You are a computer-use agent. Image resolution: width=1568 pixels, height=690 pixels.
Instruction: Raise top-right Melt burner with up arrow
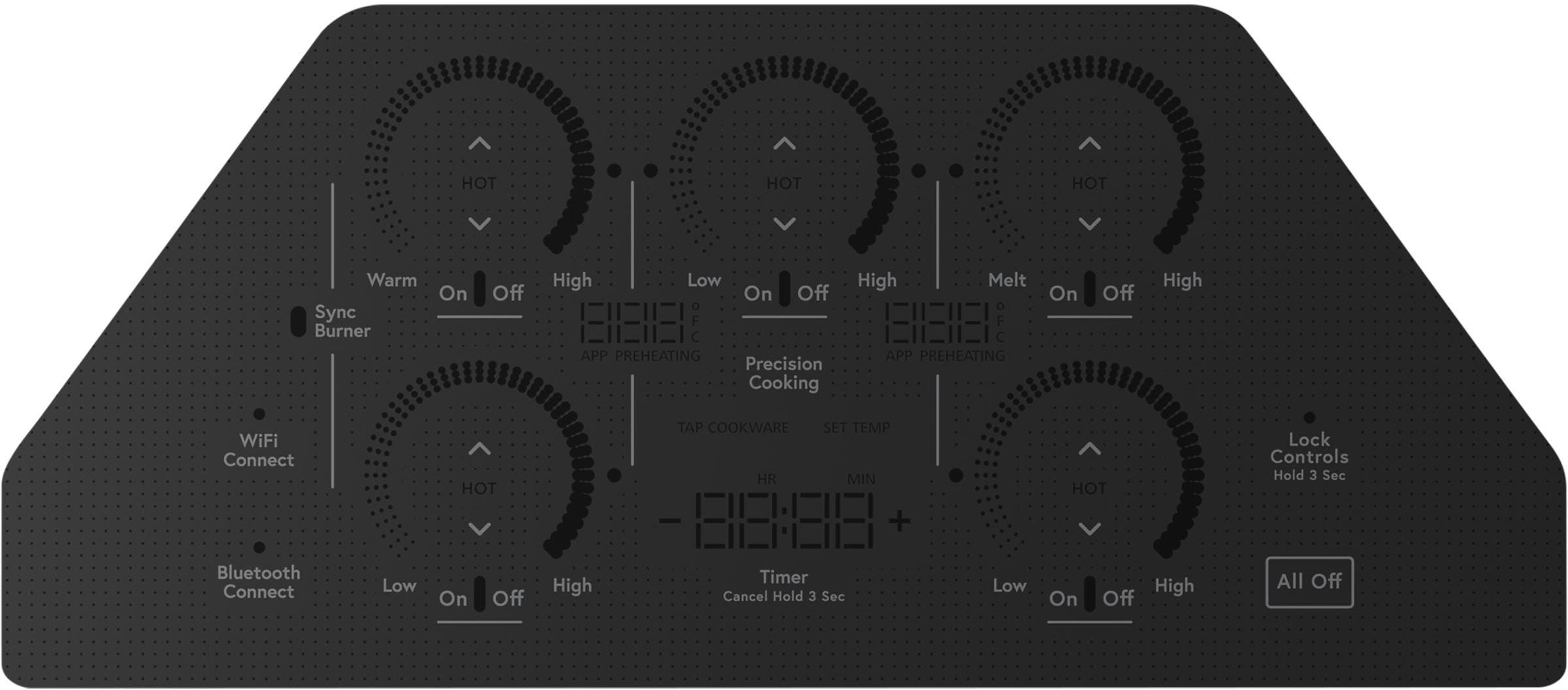click(1089, 144)
